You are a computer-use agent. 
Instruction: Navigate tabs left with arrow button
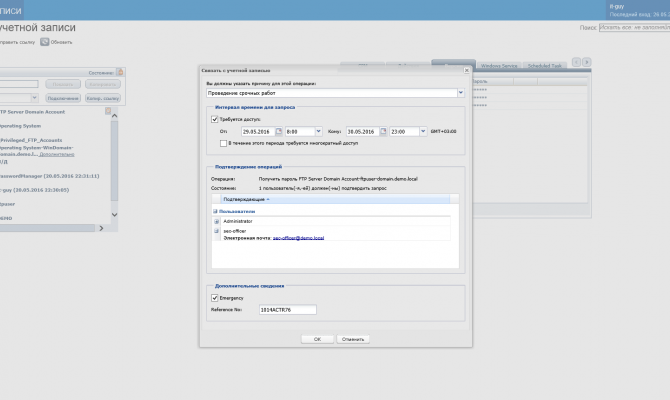click(576, 62)
